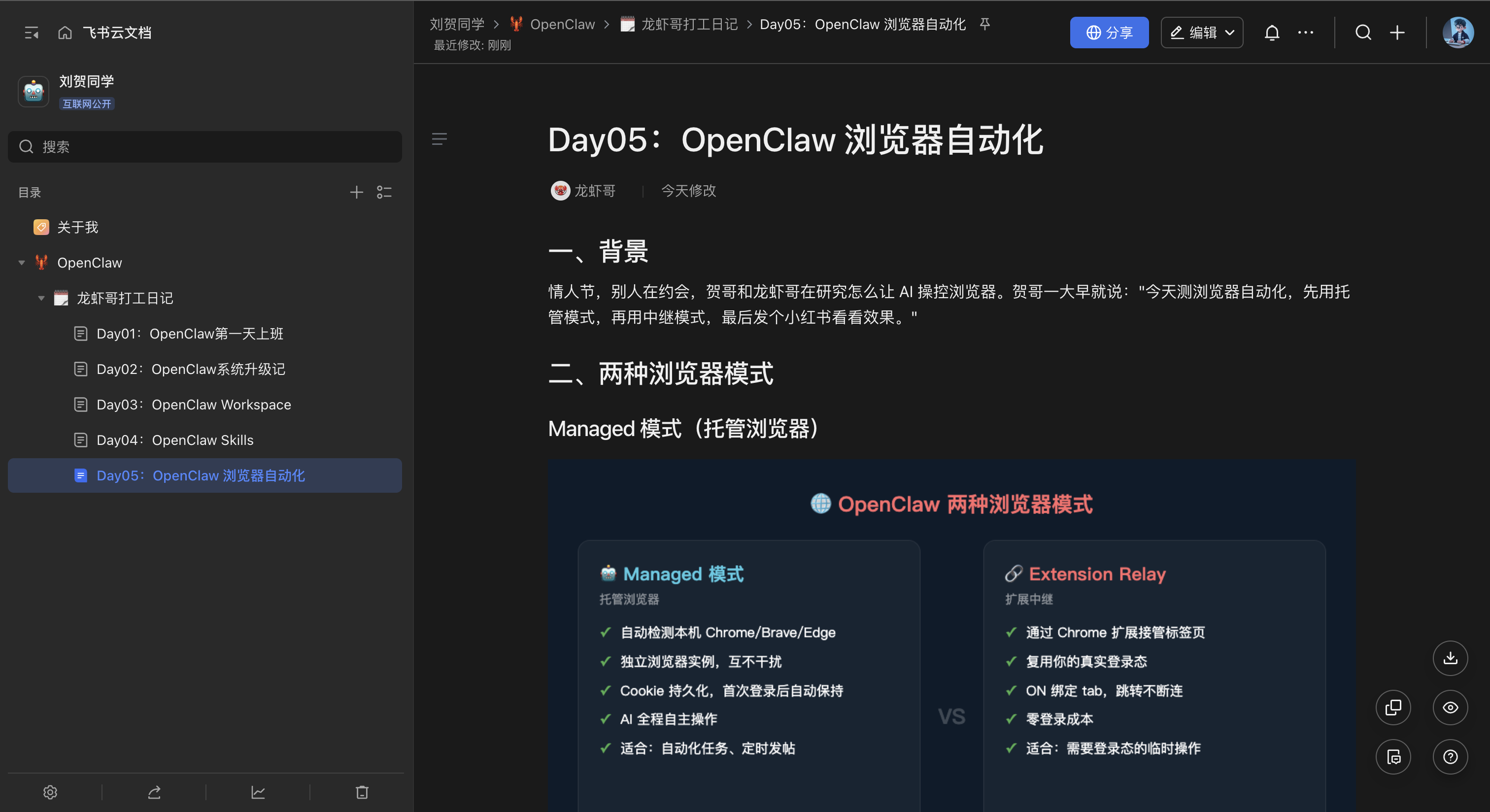This screenshot has width=1490, height=812.
Task: Click OpenClaw in the breadcrumb path
Action: click(562, 24)
